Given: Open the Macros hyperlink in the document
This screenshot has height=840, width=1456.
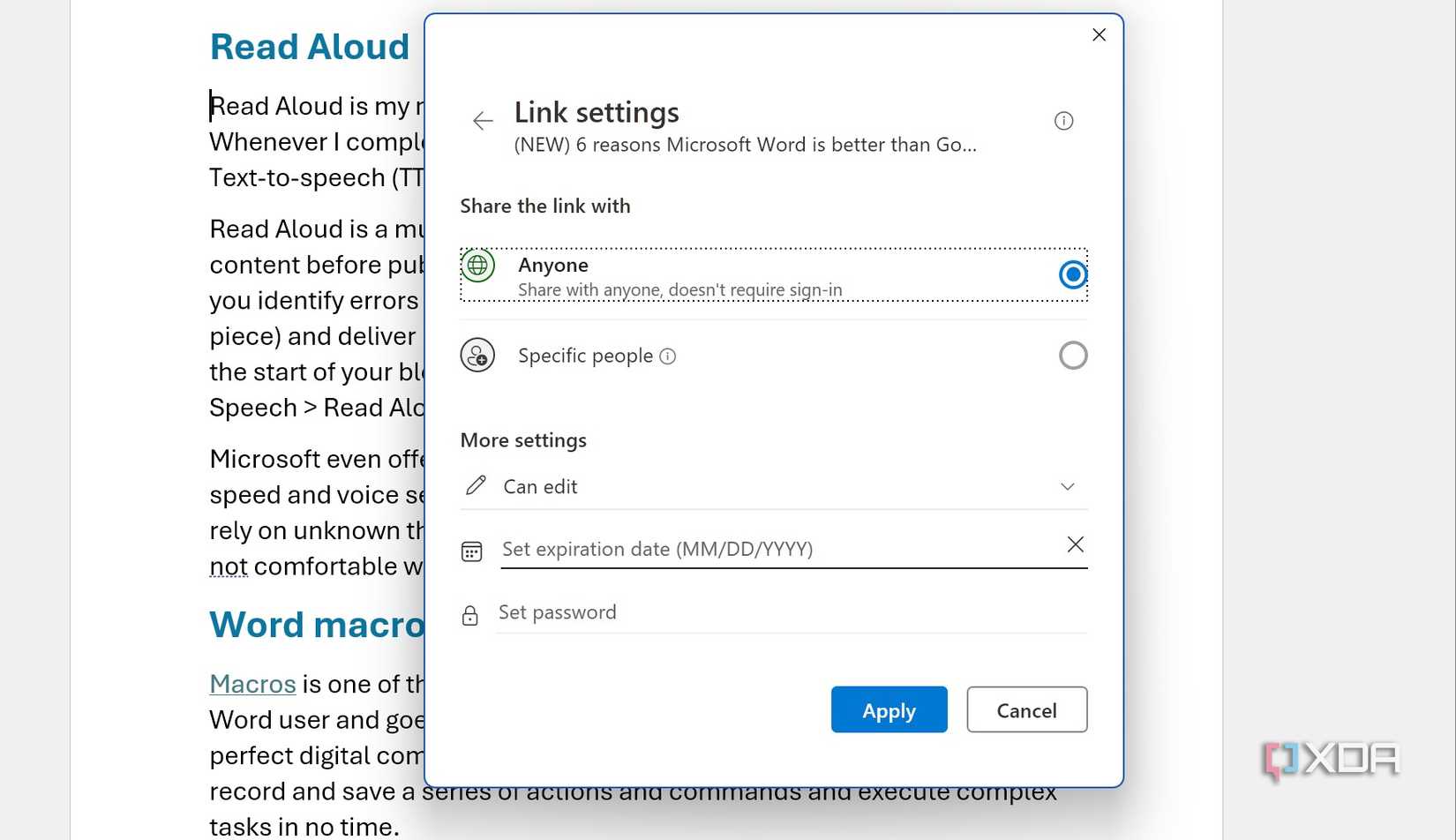Looking at the screenshot, I should point(252,683).
